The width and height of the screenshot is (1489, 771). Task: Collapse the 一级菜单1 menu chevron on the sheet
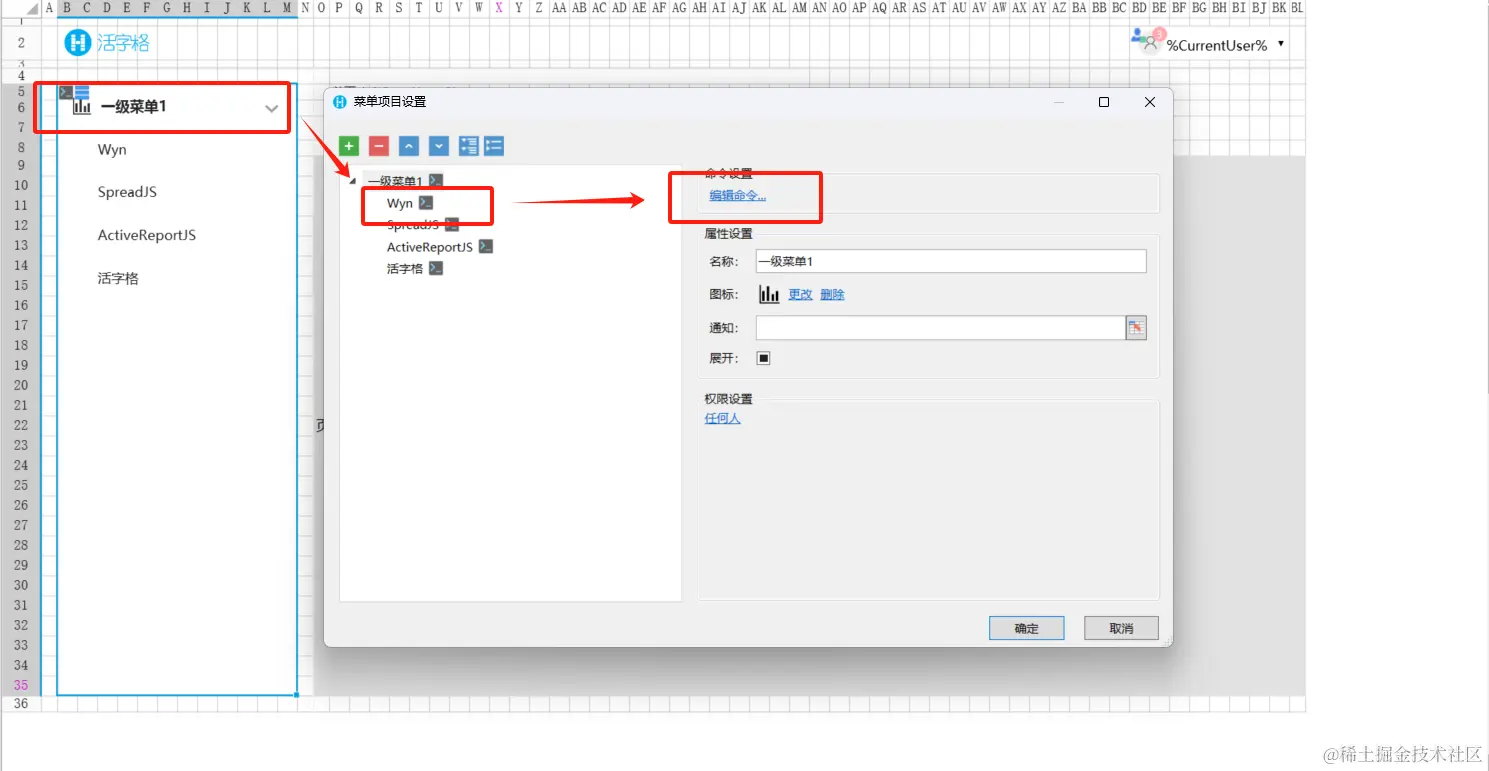point(271,109)
